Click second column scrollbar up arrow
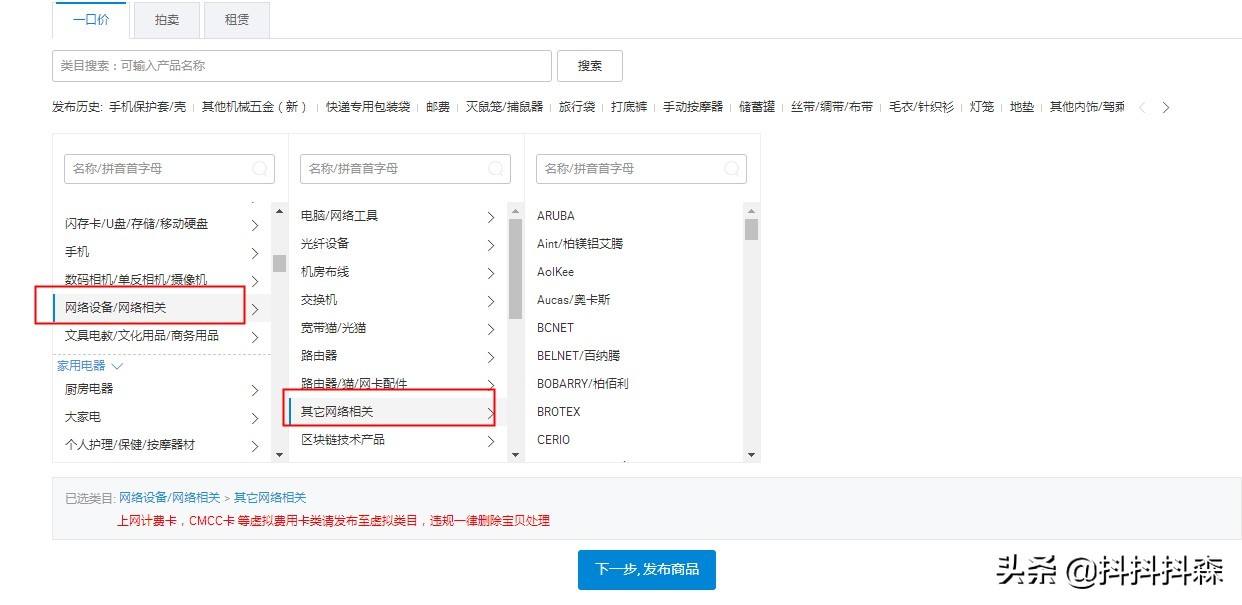The image size is (1242, 605). tap(516, 211)
